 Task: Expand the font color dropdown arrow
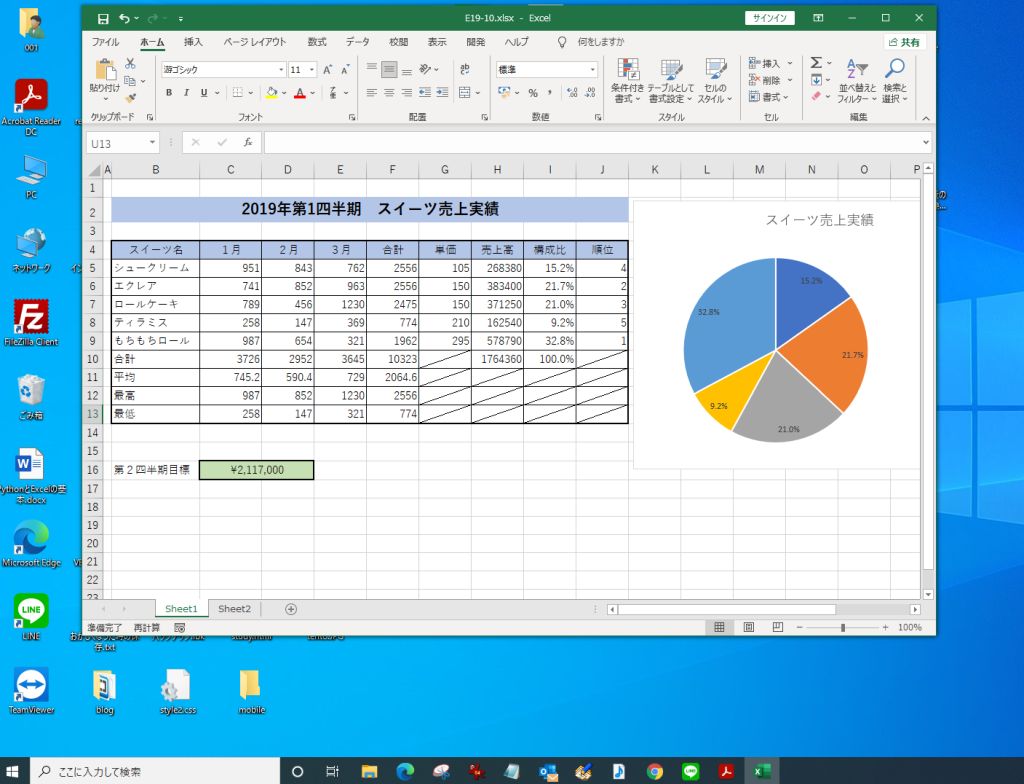click(313, 93)
